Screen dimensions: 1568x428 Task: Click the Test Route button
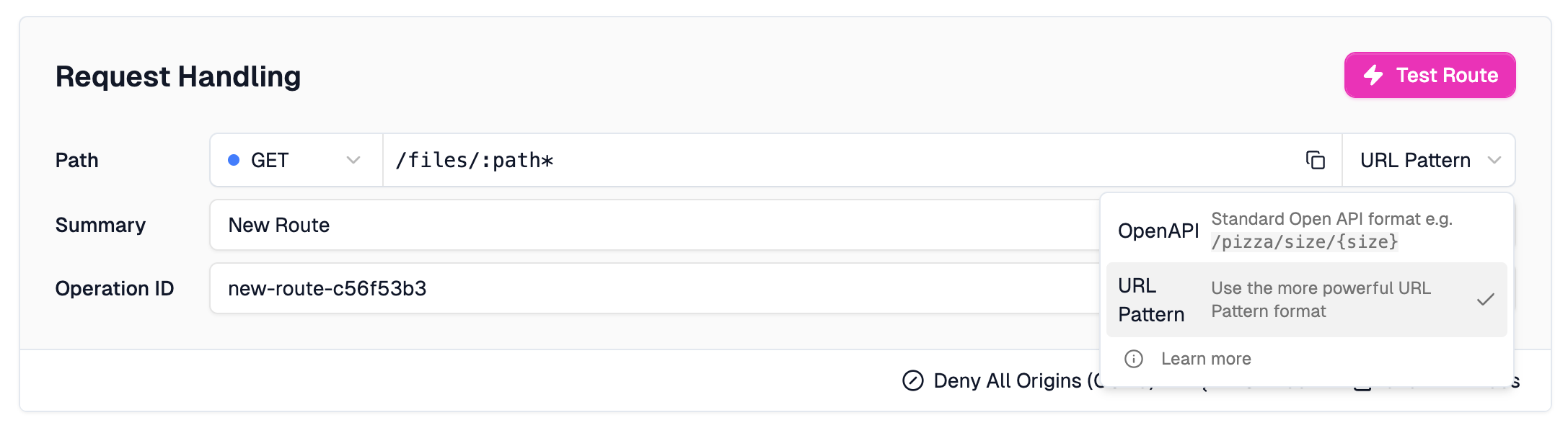[x=1430, y=75]
